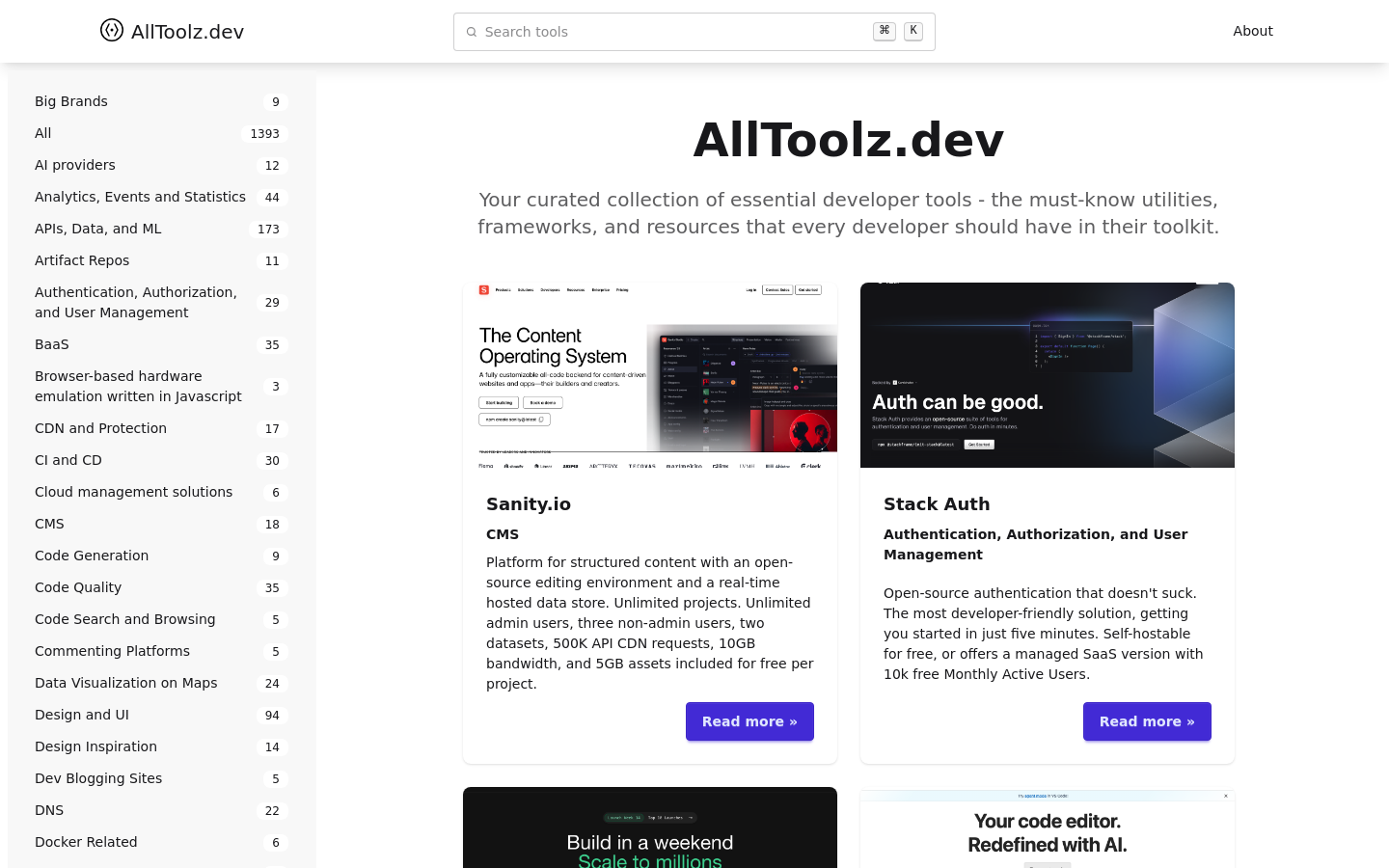Open the CI and CD category
Screen dimensions: 1389x868
[162, 460]
